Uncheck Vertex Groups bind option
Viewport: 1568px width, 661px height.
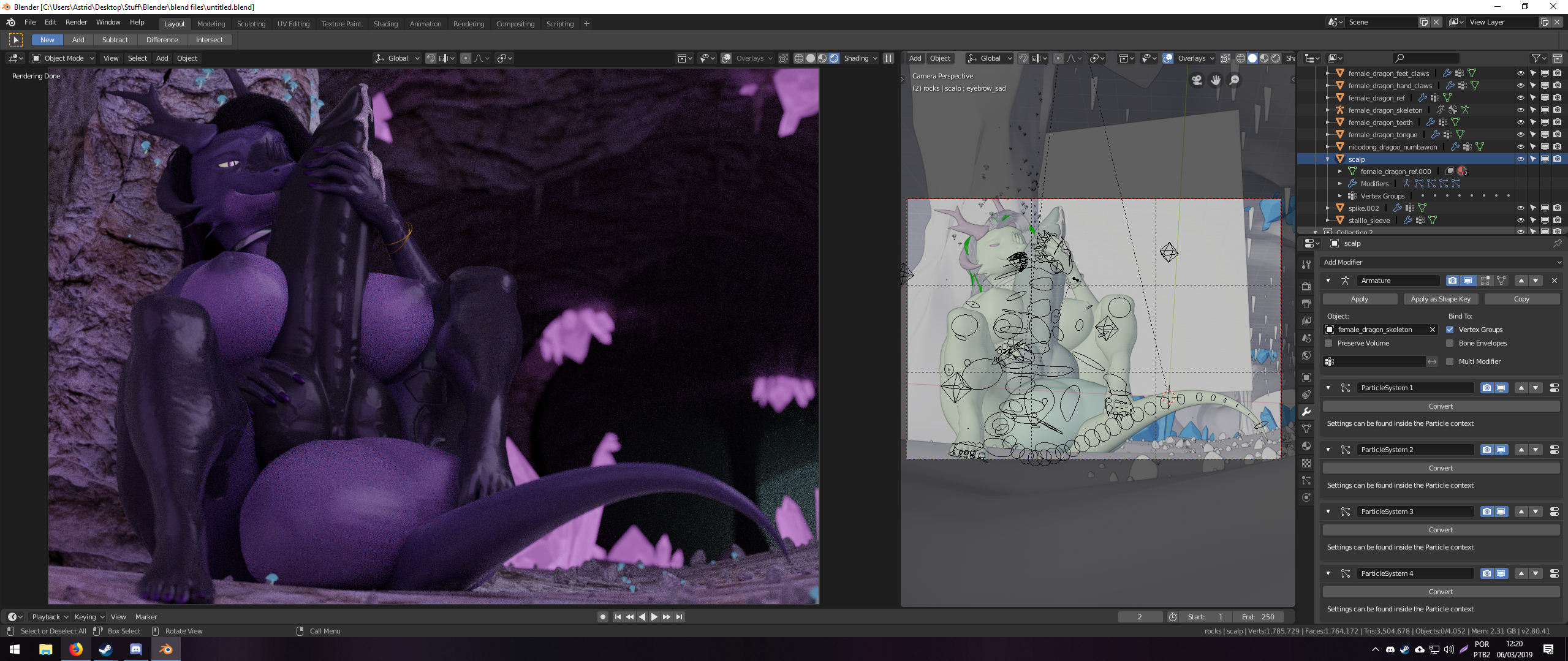(x=1450, y=330)
